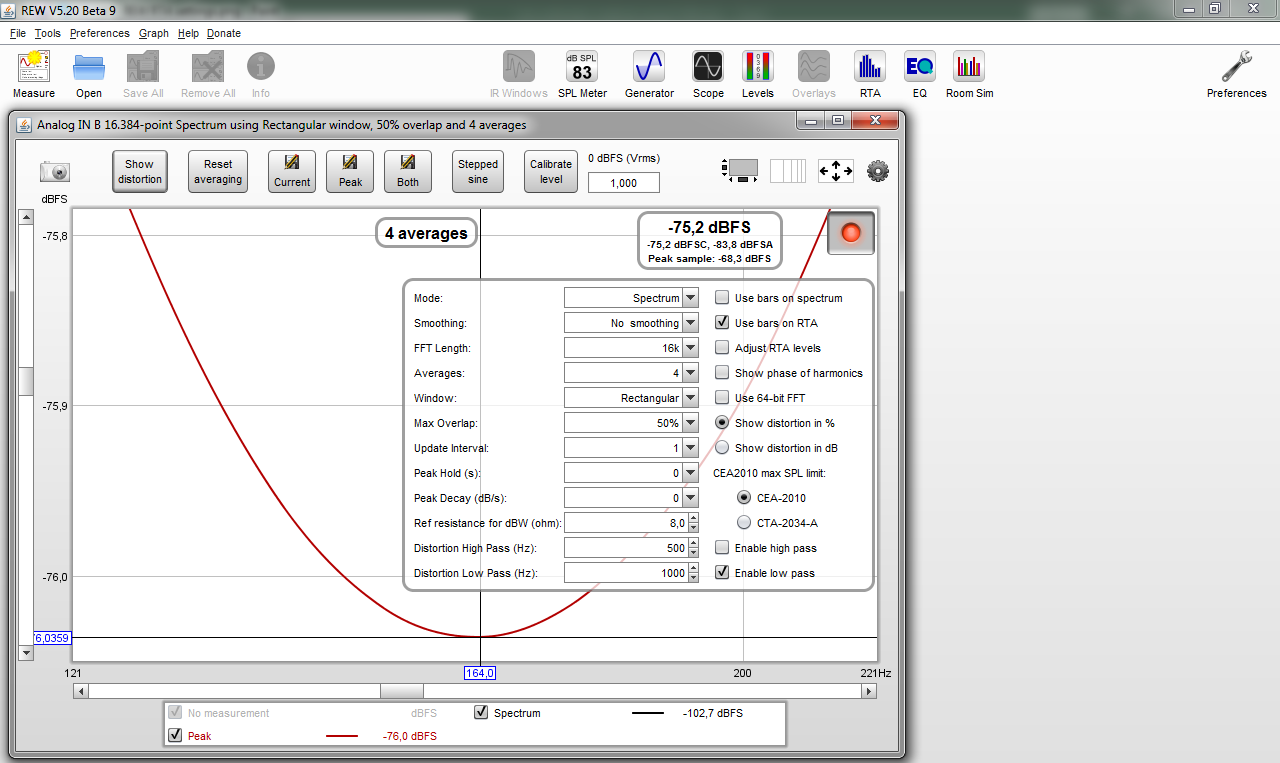
Task: Open the Smoothing dropdown
Action: coord(690,323)
